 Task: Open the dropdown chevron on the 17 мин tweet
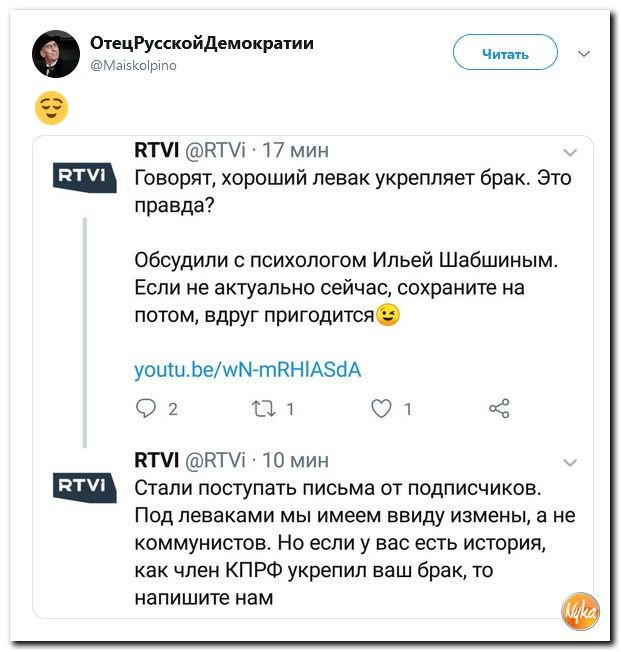pos(570,153)
